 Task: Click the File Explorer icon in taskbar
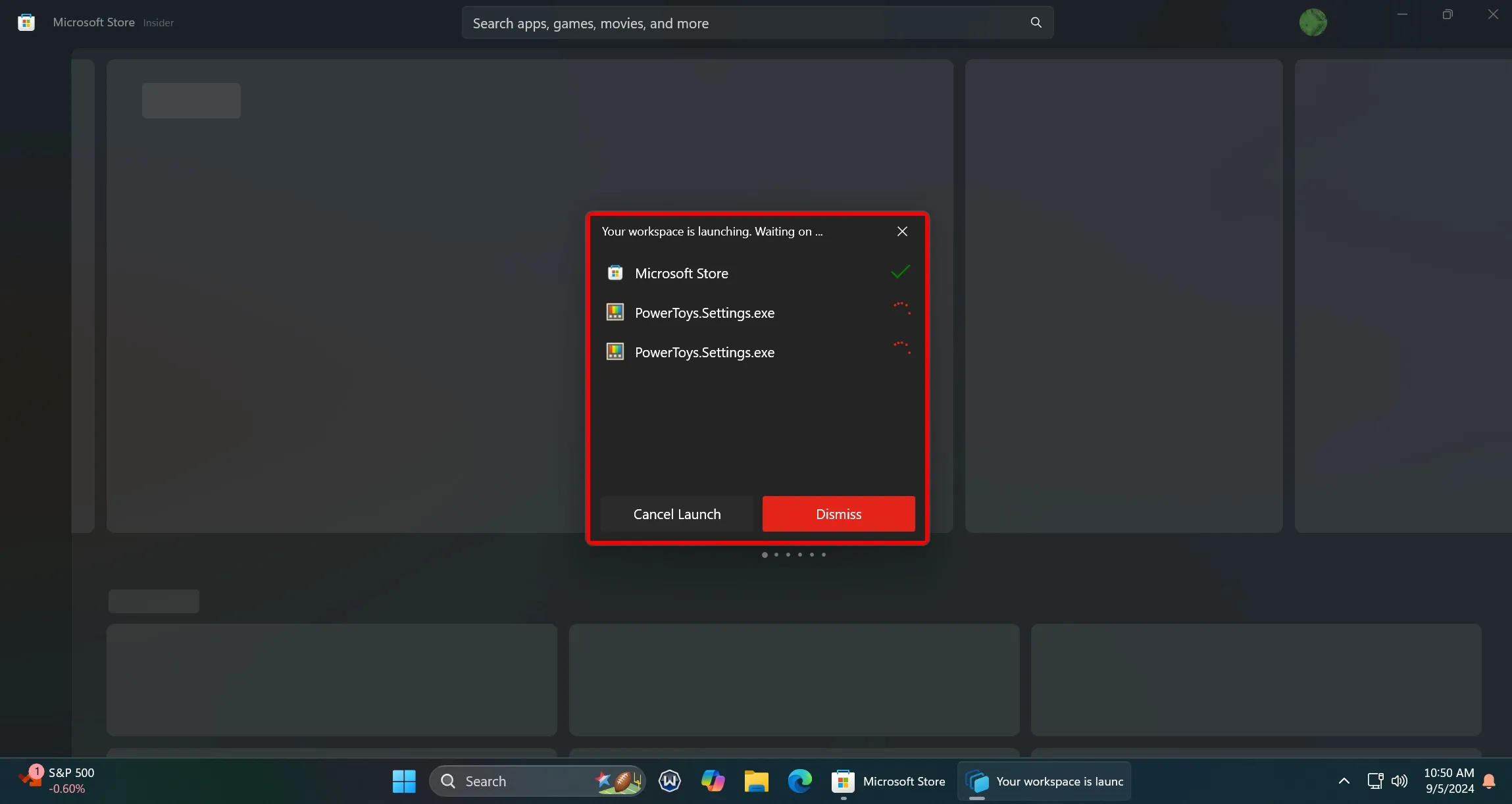pyautogui.click(x=756, y=781)
